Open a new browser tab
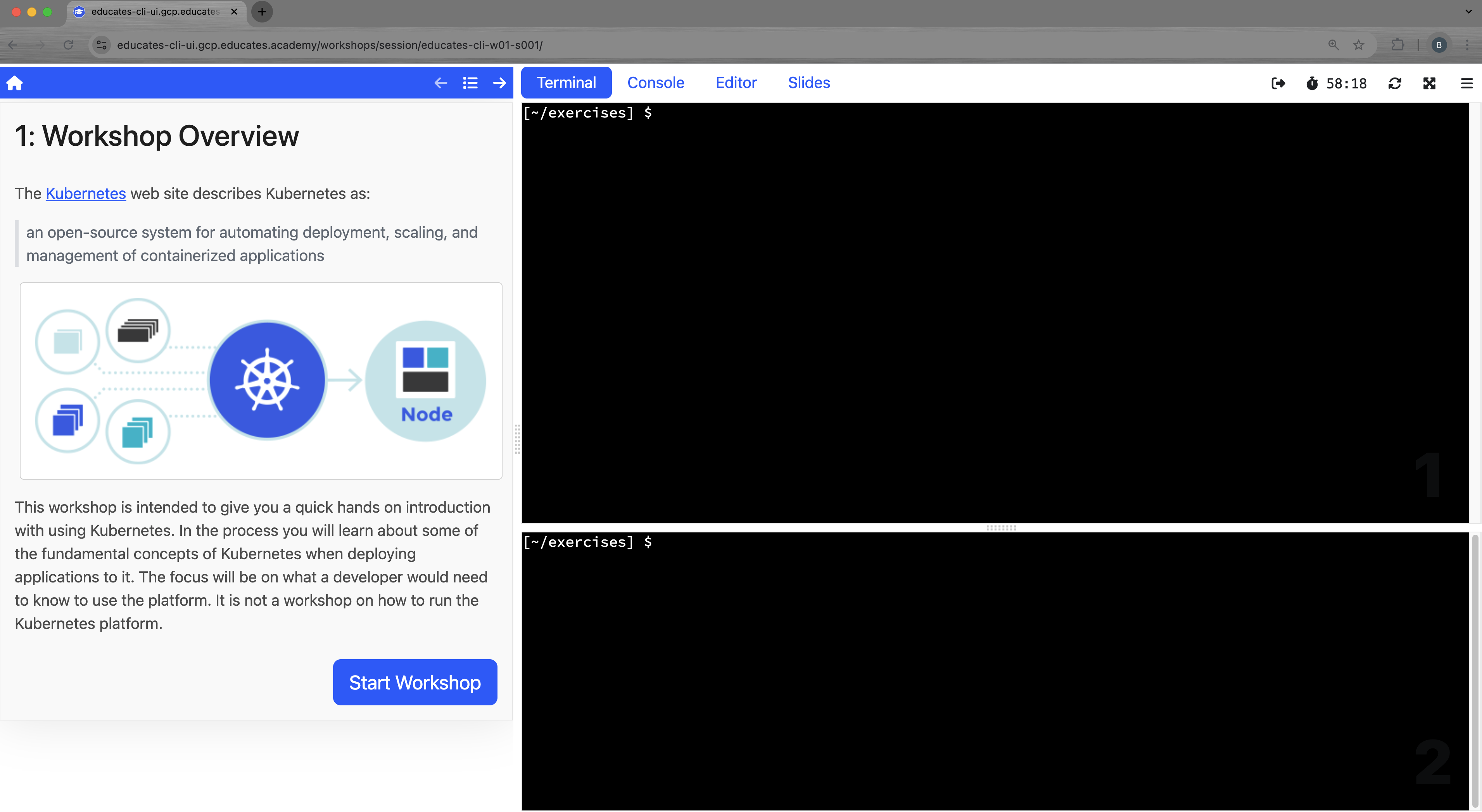Image resolution: width=1482 pixels, height=812 pixels. coord(262,12)
